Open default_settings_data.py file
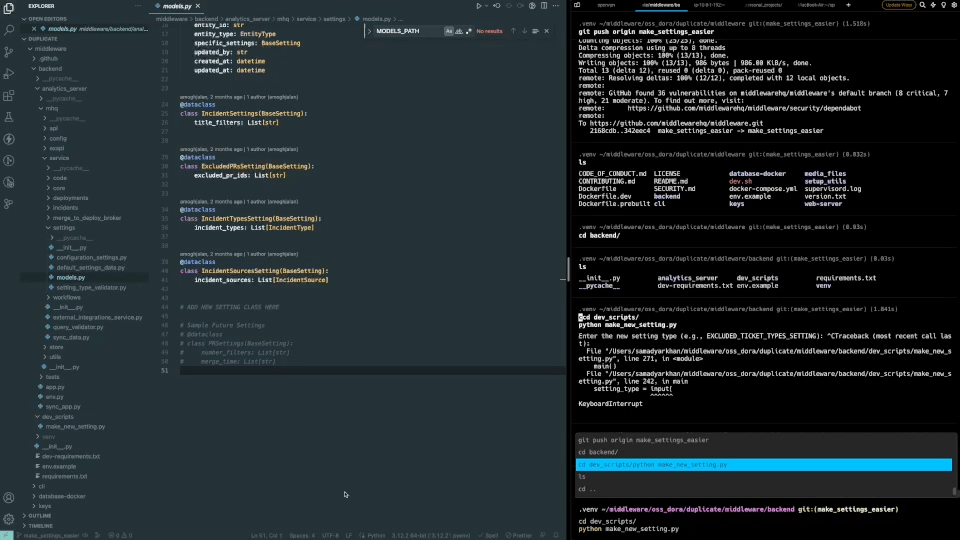Screen dimensions: 960x540 tap(90, 268)
